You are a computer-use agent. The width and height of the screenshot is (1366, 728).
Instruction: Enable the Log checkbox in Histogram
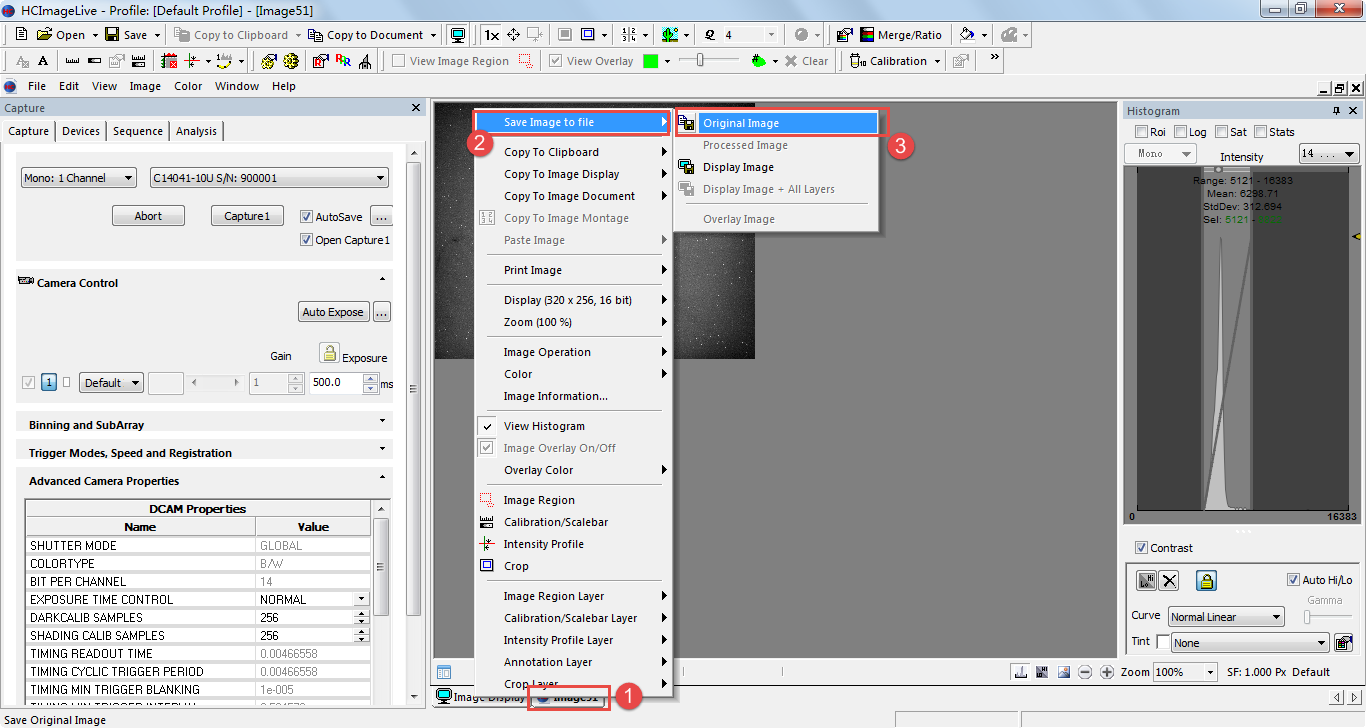(x=1181, y=132)
